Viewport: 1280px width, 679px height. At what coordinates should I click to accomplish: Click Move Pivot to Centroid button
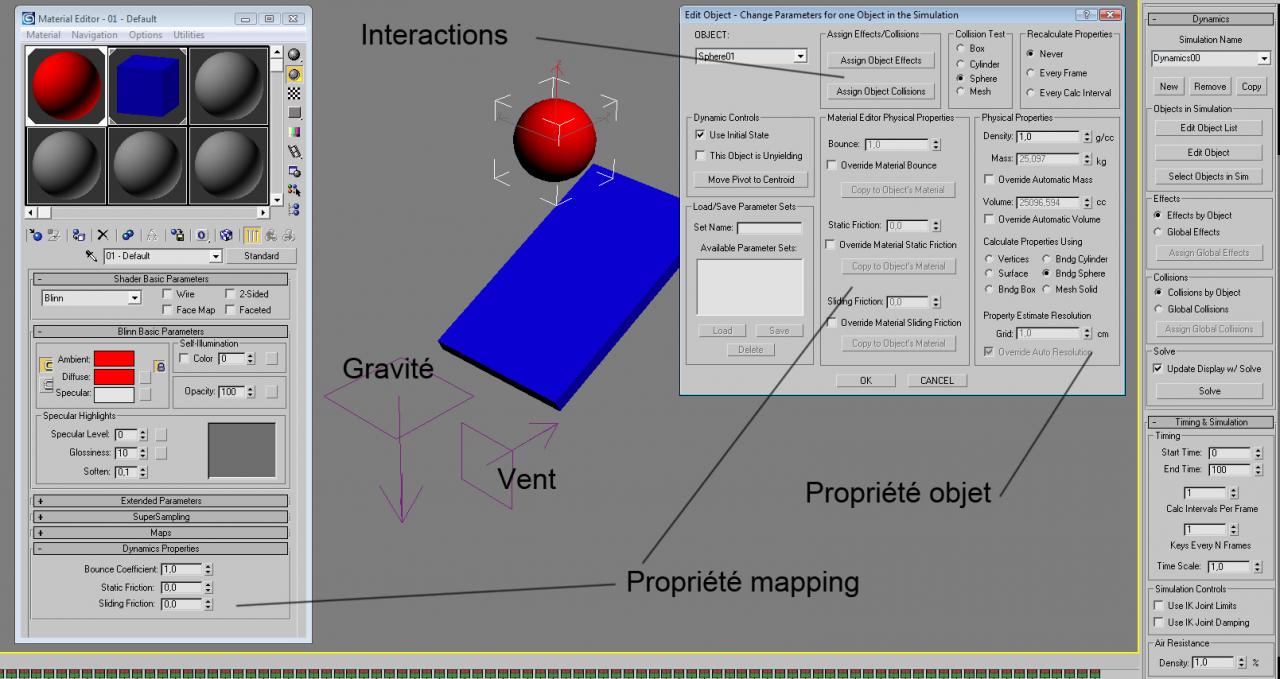(x=751, y=180)
